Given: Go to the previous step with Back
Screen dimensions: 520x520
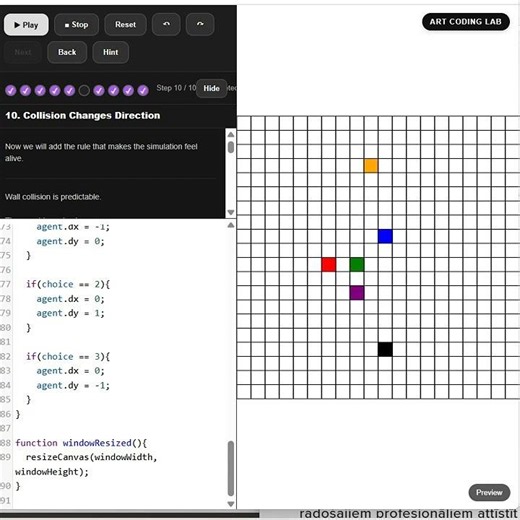Looking at the screenshot, I should (67, 52).
